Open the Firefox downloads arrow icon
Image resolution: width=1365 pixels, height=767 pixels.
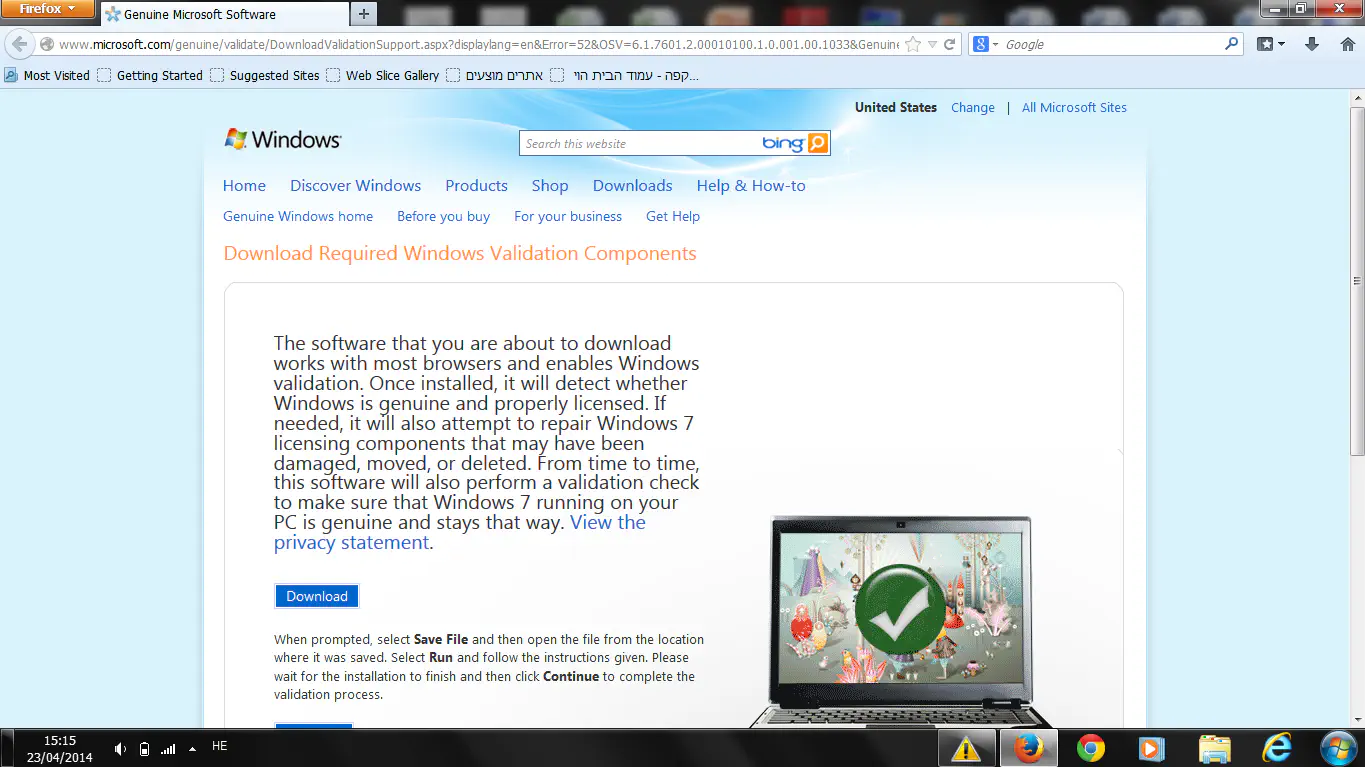pyautogui.click(x=1312, y=45)
